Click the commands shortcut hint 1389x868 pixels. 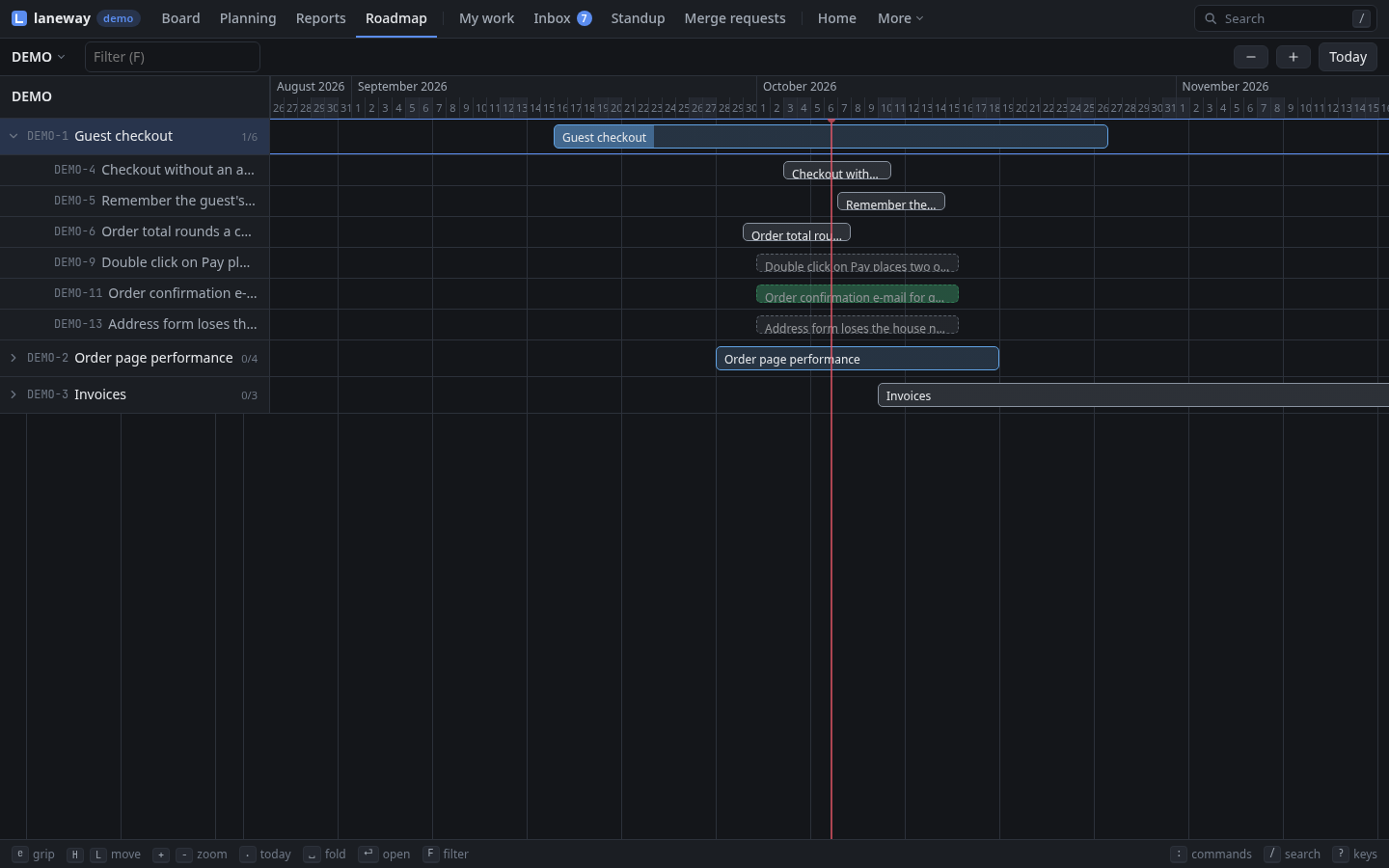click(1212, 854)
